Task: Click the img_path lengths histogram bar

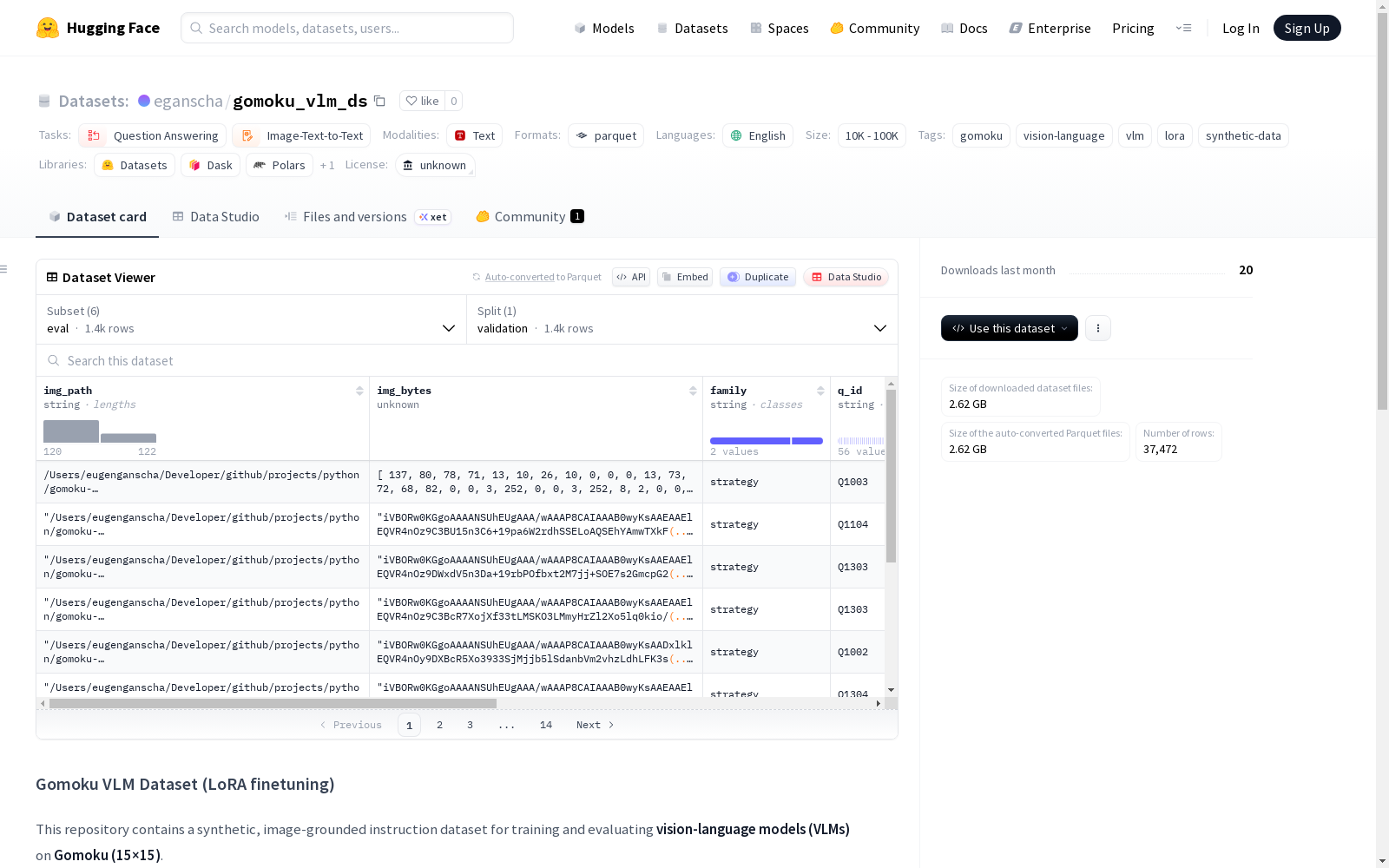Action: point(100,431)
